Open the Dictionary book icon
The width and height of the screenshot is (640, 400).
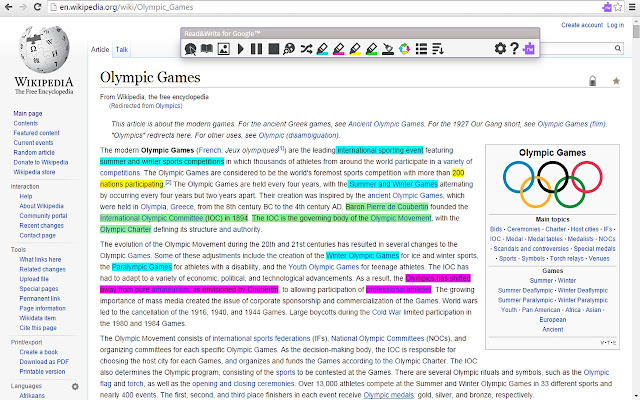(x=207, y=49)
